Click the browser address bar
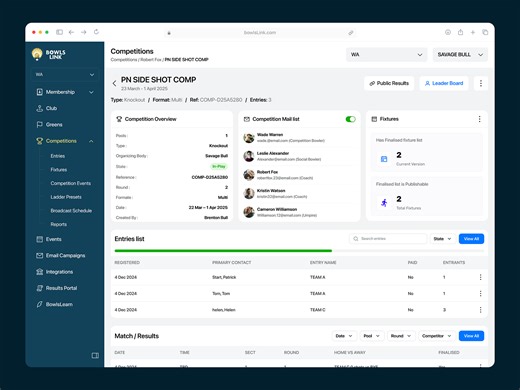 pyautogui.click(x=260, y=33)
